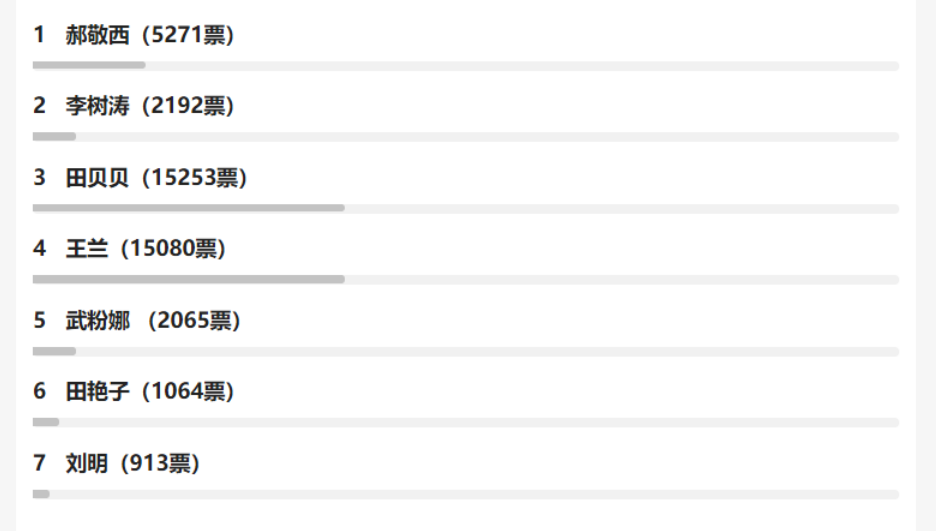Click the 5271票 vote count
936x531 pixels.
tap(189, 36)
